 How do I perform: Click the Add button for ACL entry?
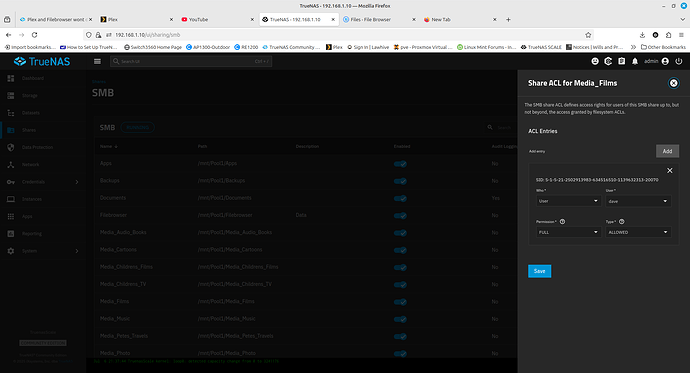(x=667, y=151)
